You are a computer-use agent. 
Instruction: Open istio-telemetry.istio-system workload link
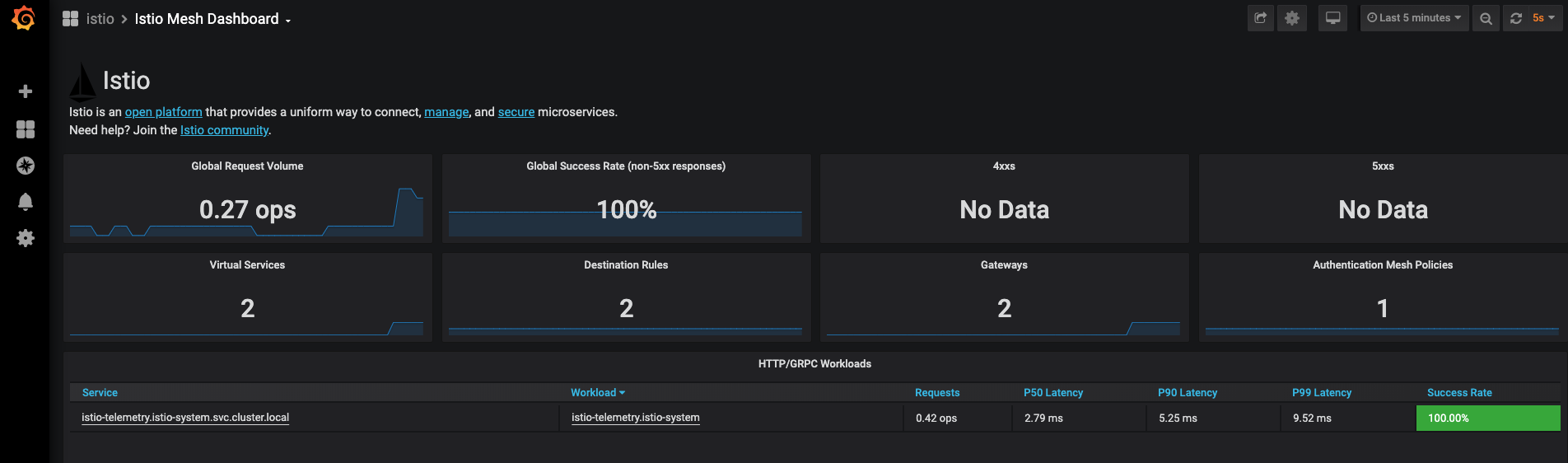coord(636,418)
